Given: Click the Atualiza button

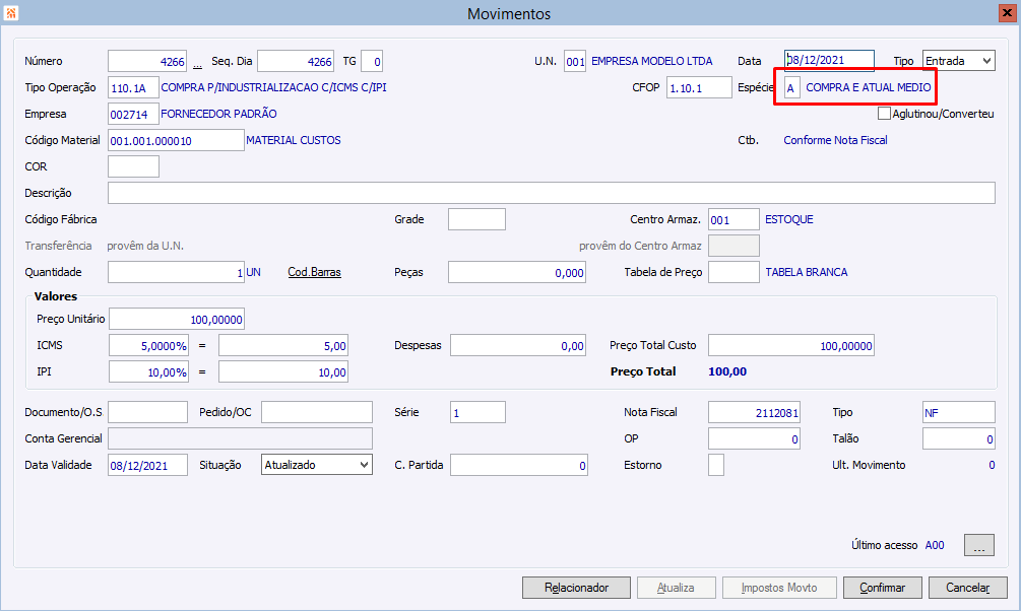Looking at the screenshot, I should [x=676, y=588].
